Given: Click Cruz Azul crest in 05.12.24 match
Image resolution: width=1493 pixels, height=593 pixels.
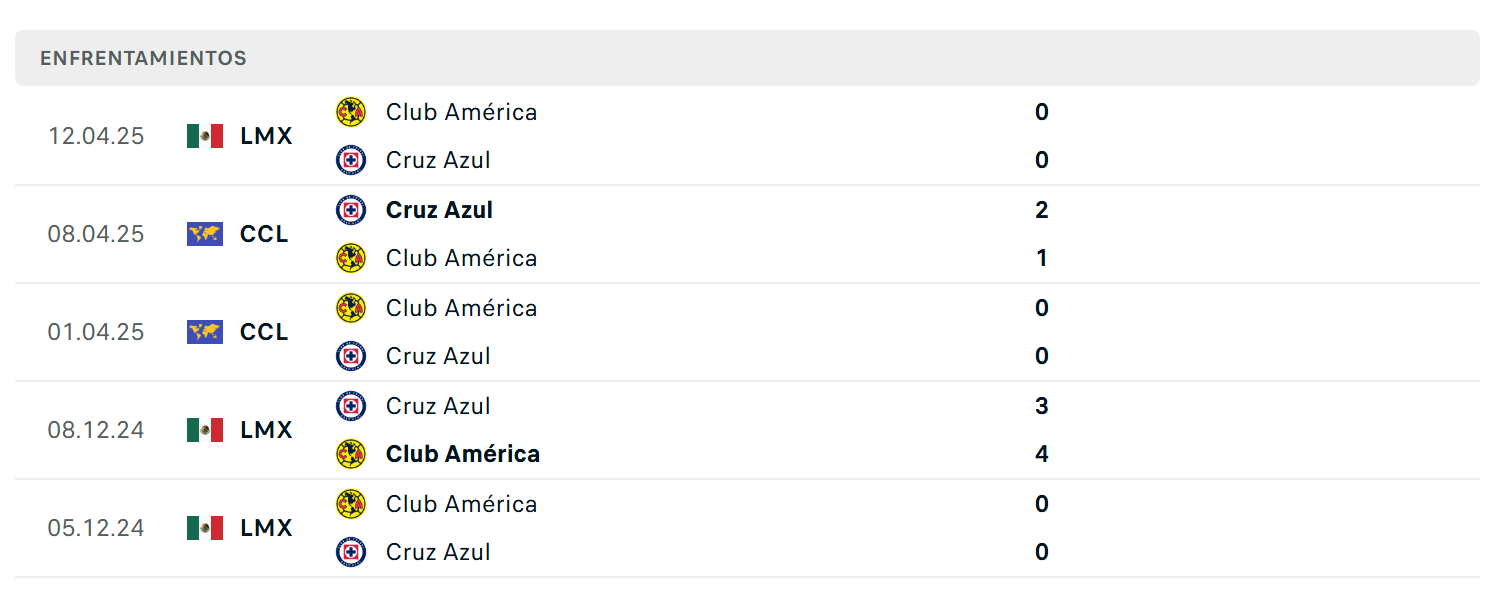Looking at the screenshot, I should (351, 552).
